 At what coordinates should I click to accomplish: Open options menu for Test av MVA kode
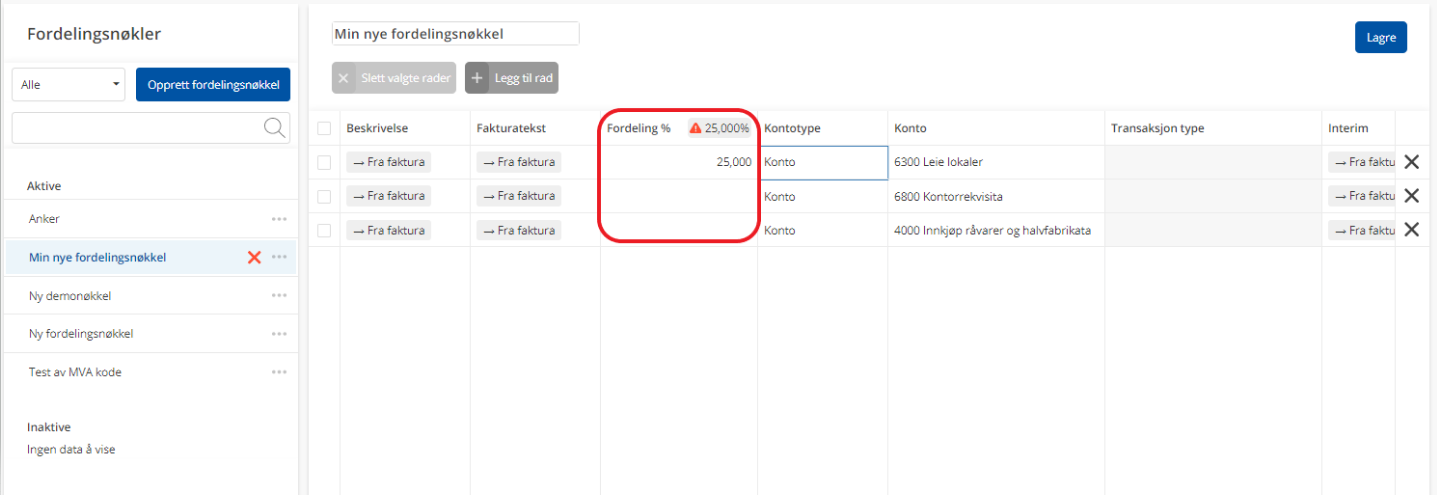pyautogui.click(x=279, y=372)
